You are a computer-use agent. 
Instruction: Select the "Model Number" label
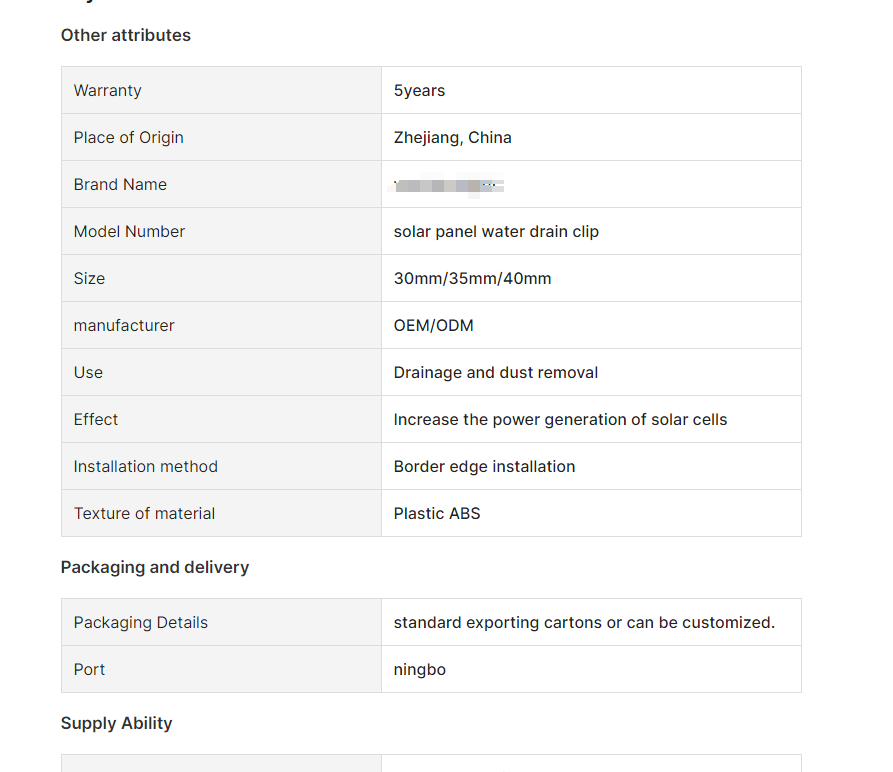129,231
